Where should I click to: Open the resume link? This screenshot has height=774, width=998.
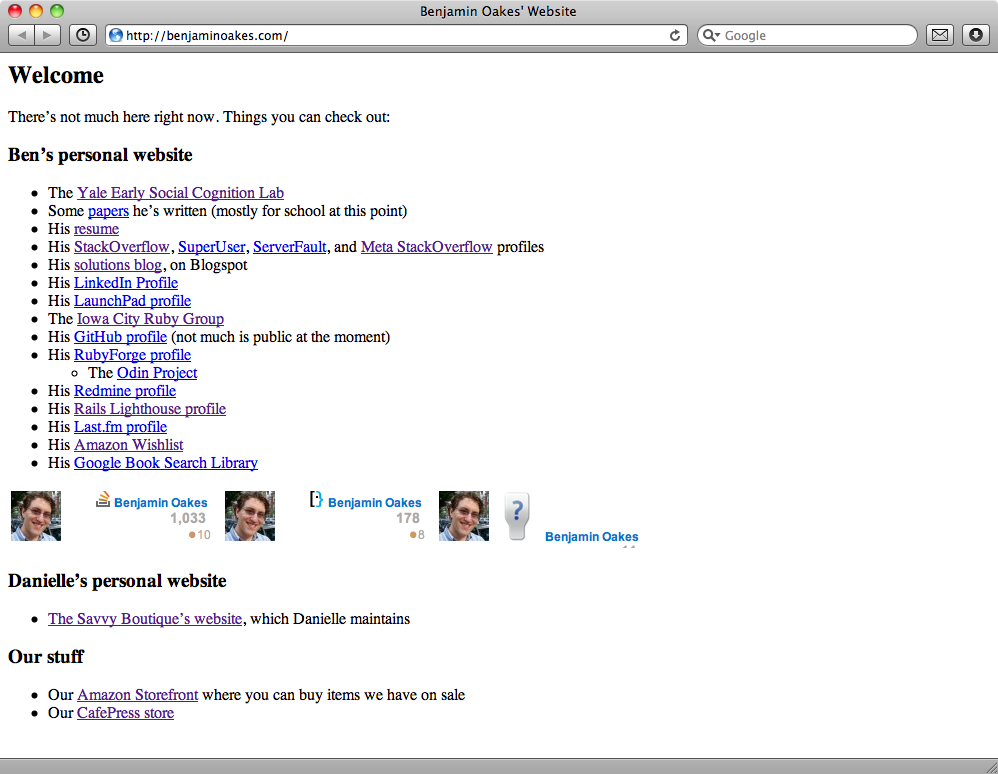97,229
